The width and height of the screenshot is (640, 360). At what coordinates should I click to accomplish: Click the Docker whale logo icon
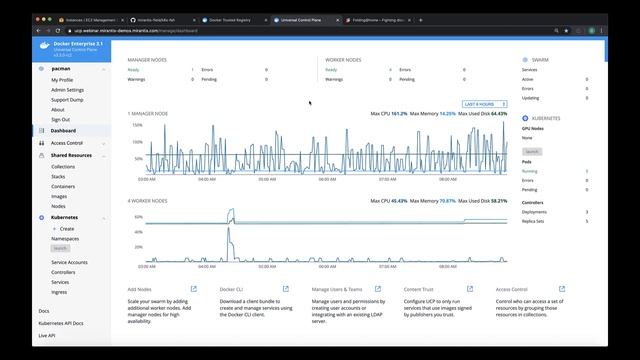click(x=44, y=45)
